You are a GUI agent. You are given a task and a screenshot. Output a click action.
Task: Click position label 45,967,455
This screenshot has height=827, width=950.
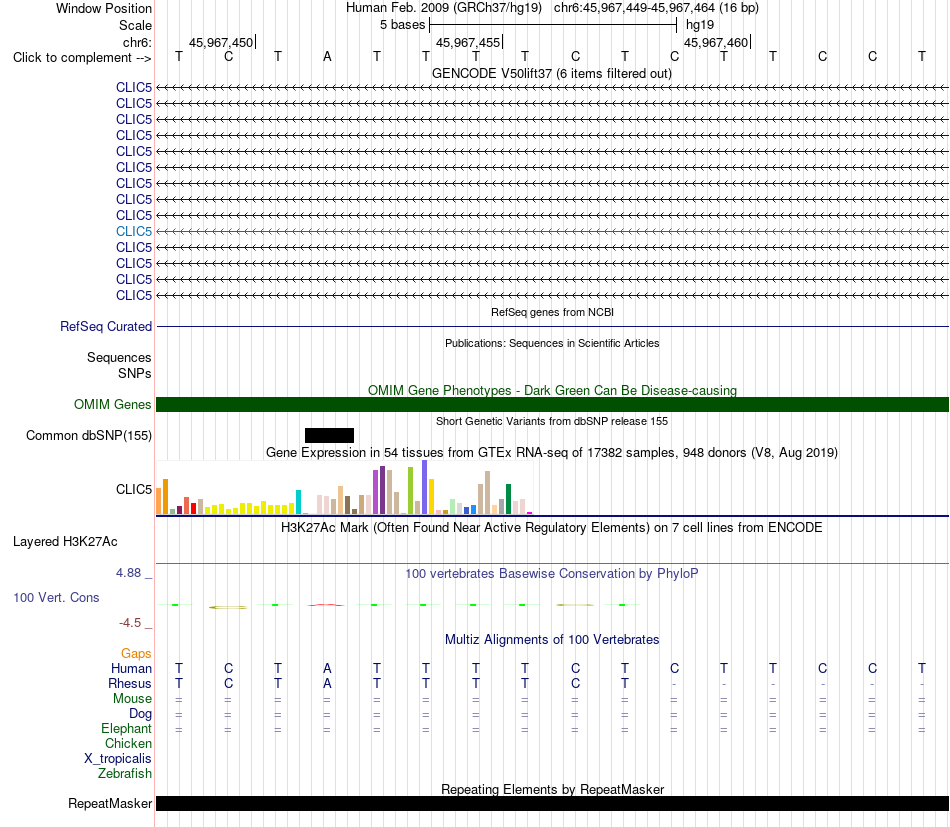(x=468, y=42)
